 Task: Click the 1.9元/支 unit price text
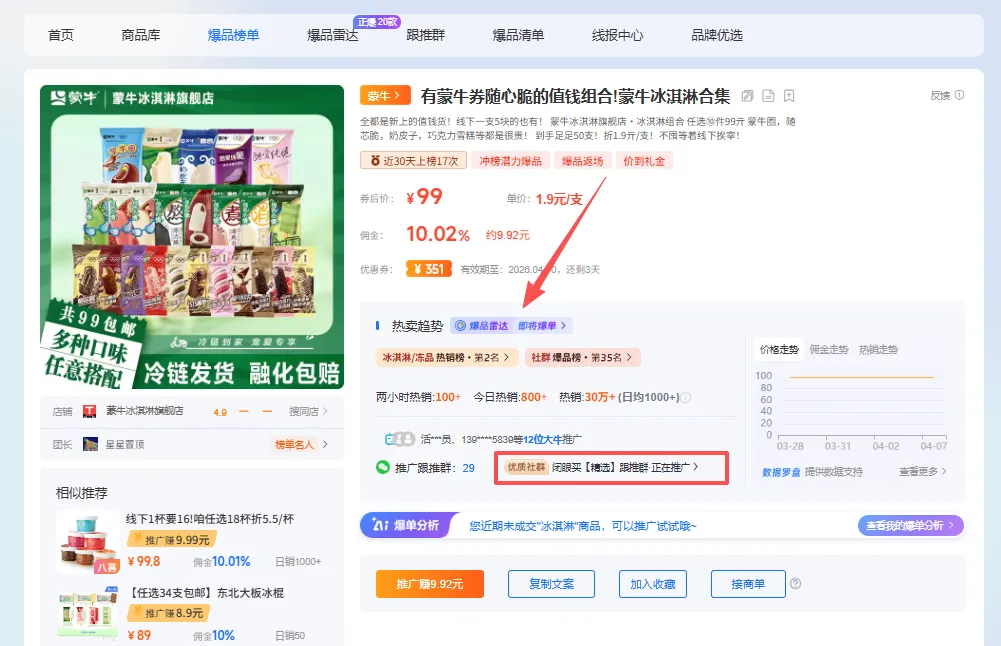(559, 199)
